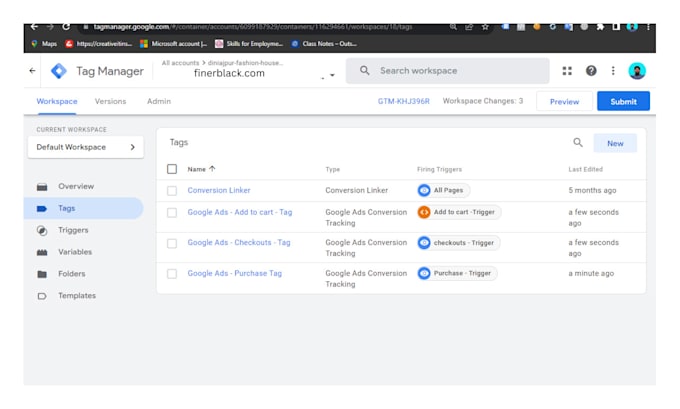Click the Preview button
680x409 pixels.
(564, 101)
